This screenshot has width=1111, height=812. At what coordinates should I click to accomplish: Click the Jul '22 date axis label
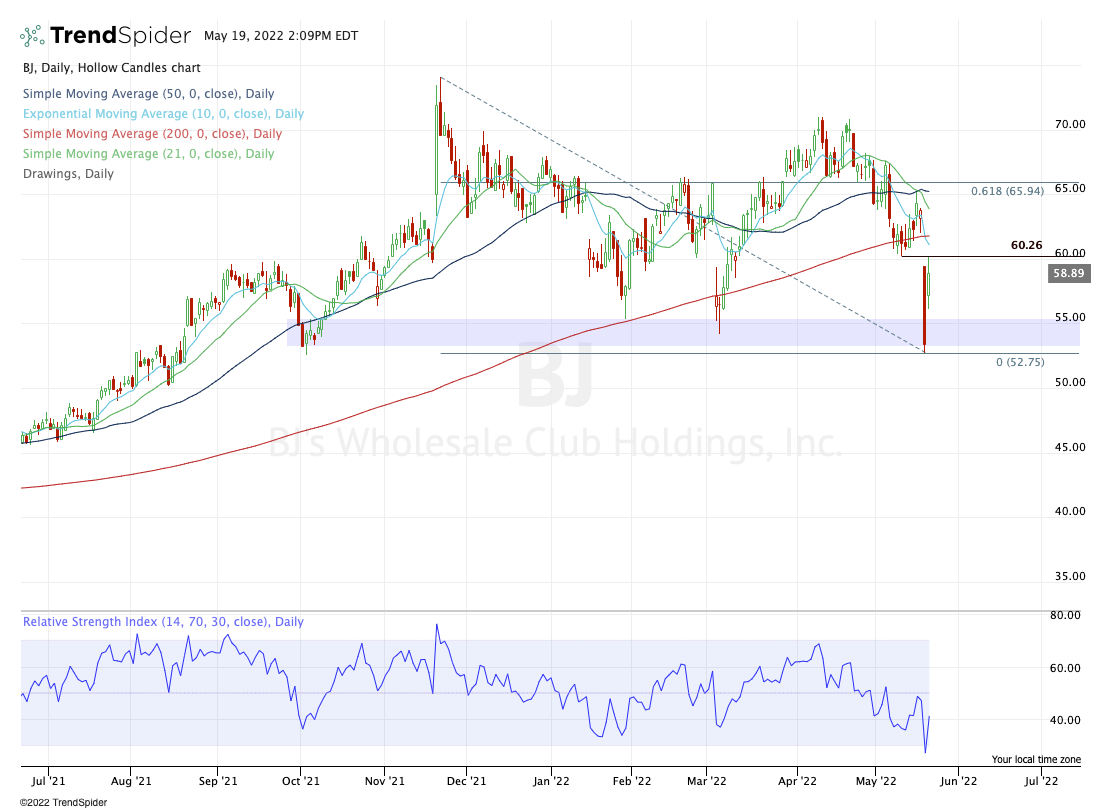click(1042, 781)
